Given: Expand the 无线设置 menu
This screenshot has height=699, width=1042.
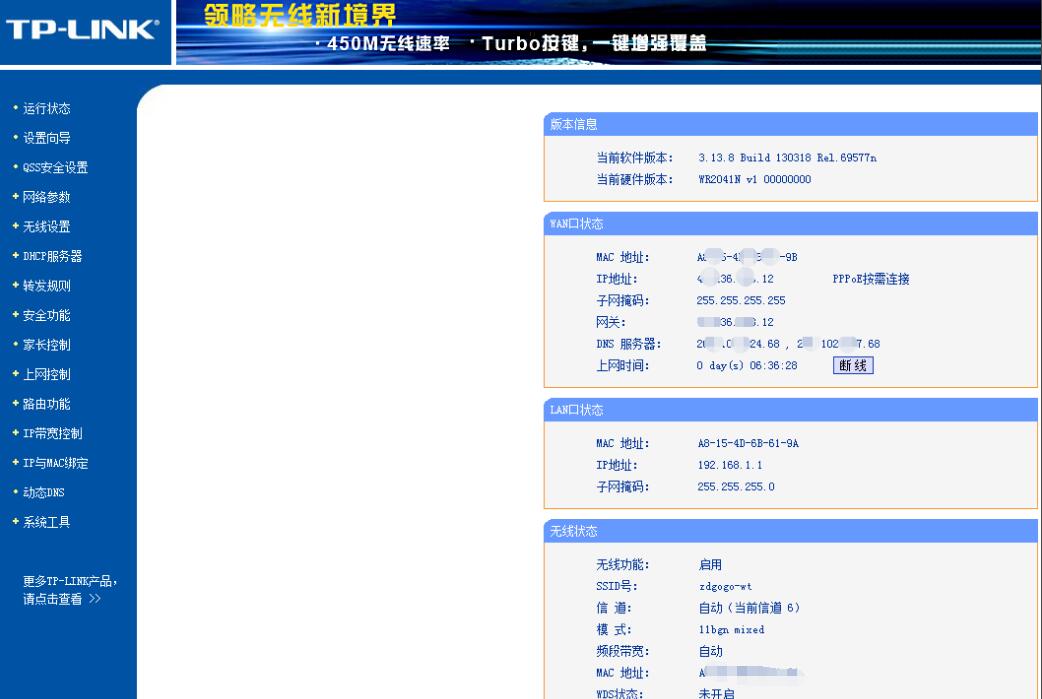Looking at the screenshot, I should [47, 227].
